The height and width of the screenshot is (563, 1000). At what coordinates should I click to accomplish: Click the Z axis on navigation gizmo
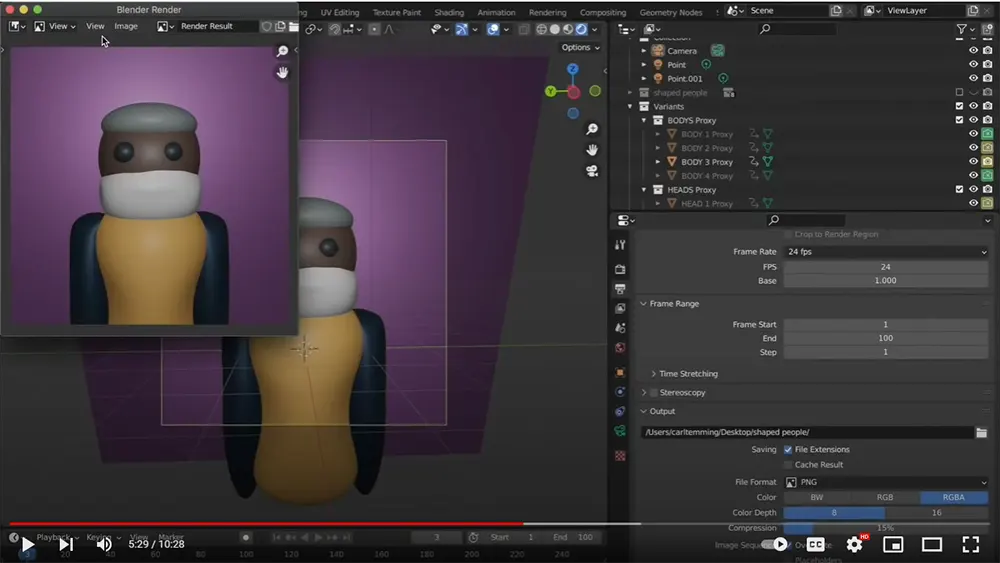[x=573, y=69]
